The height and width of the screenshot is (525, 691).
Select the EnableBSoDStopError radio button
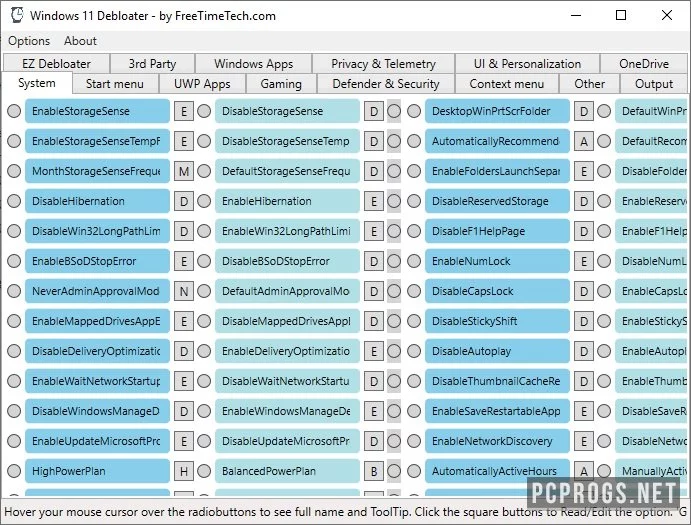pos(14,261)
